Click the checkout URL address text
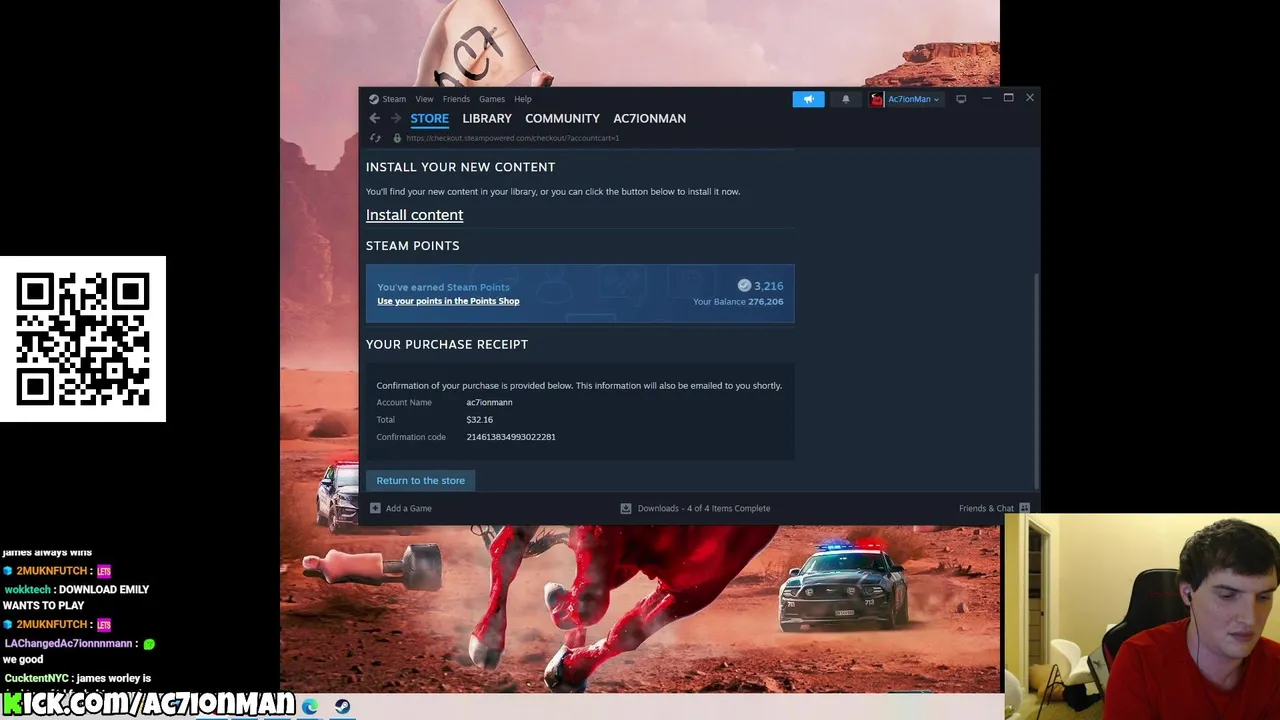Viewport: 1280px width, 720px height. (512, 138)
